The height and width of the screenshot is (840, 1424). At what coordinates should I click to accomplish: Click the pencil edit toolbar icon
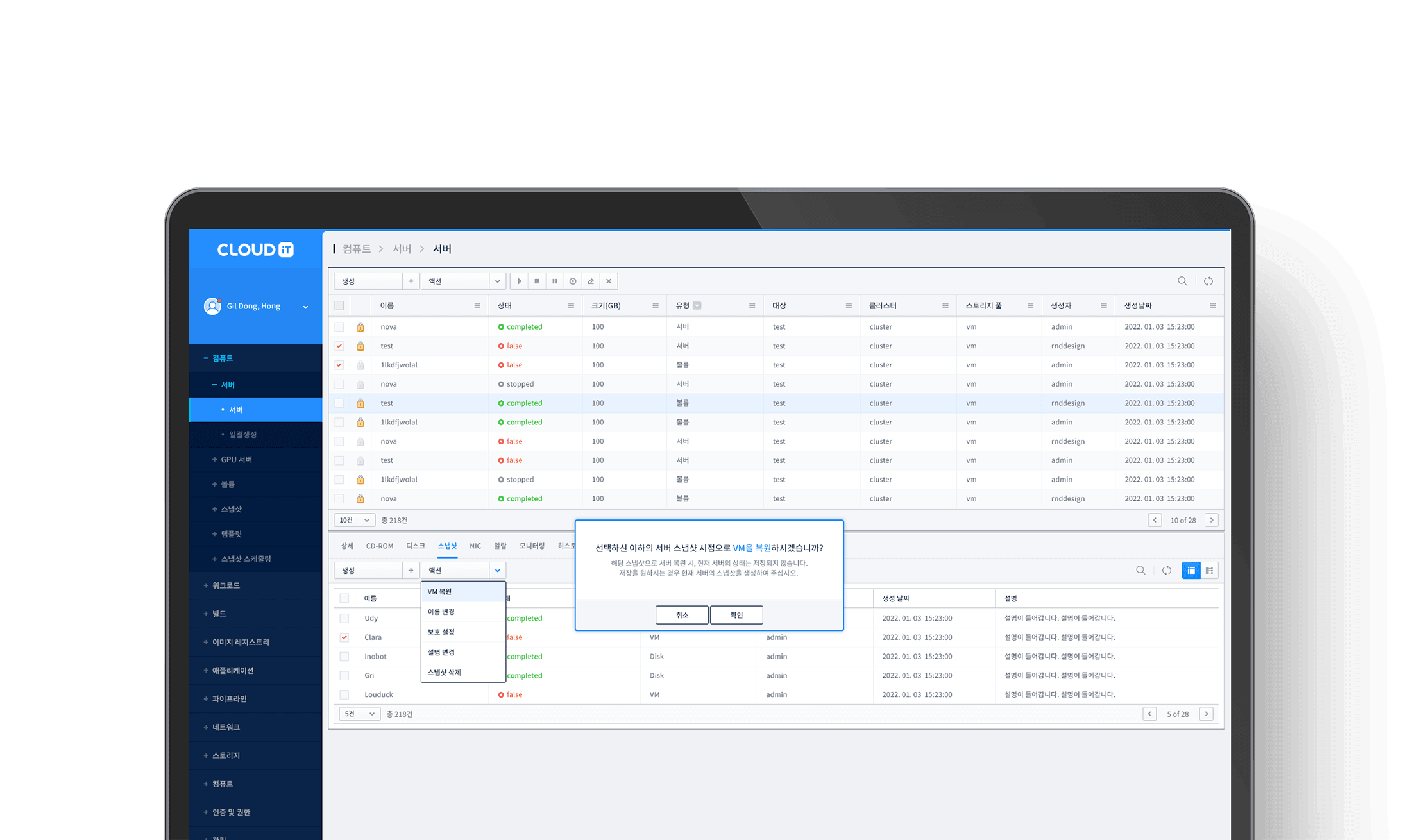[x=591, y=281]
